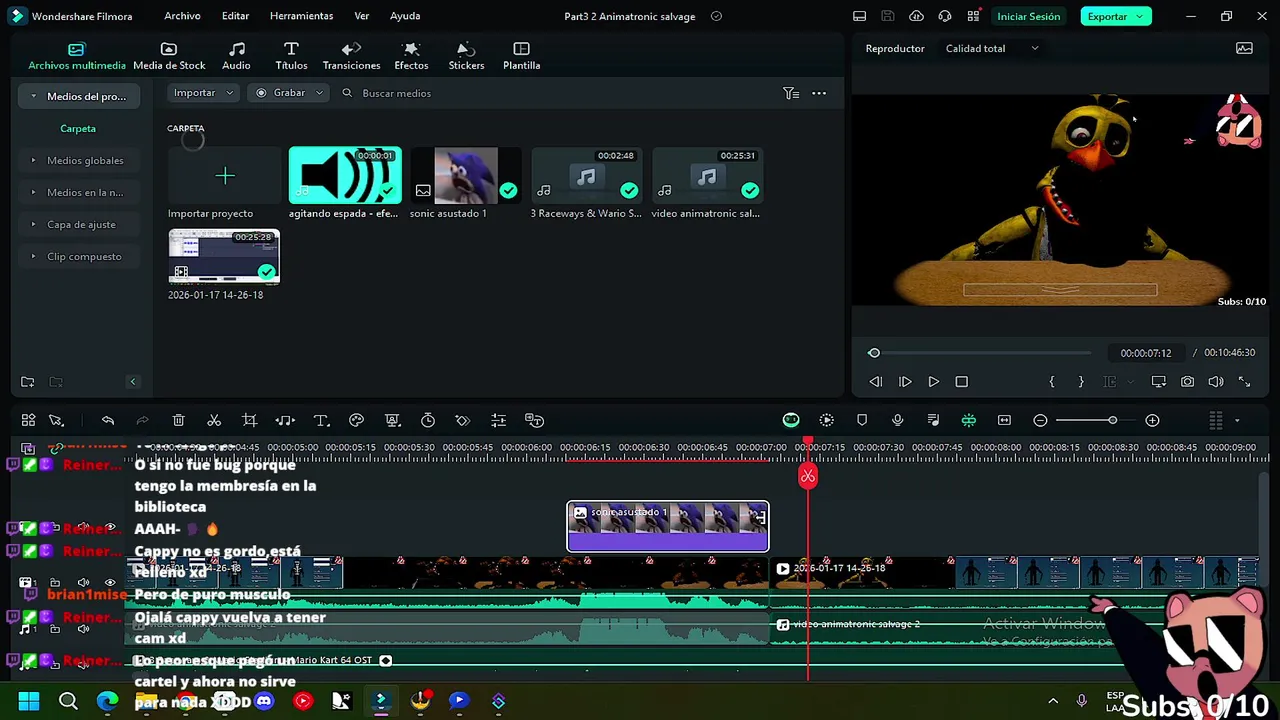
Task: Open the Grabar dropdown
Action: click(x=290, y=93)
